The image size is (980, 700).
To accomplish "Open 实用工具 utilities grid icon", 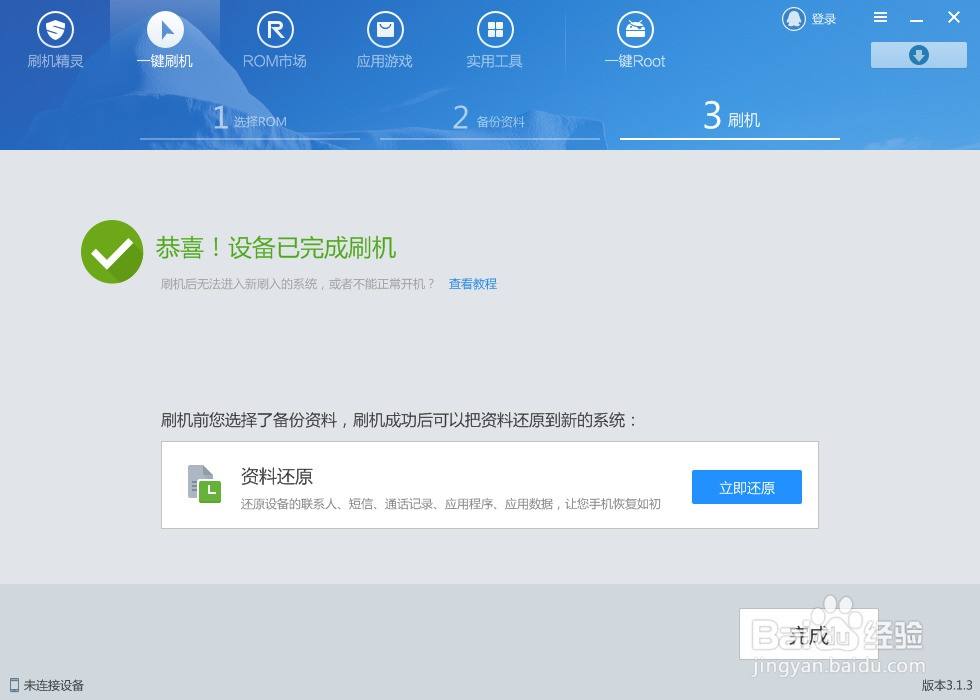I will point(494,30).
